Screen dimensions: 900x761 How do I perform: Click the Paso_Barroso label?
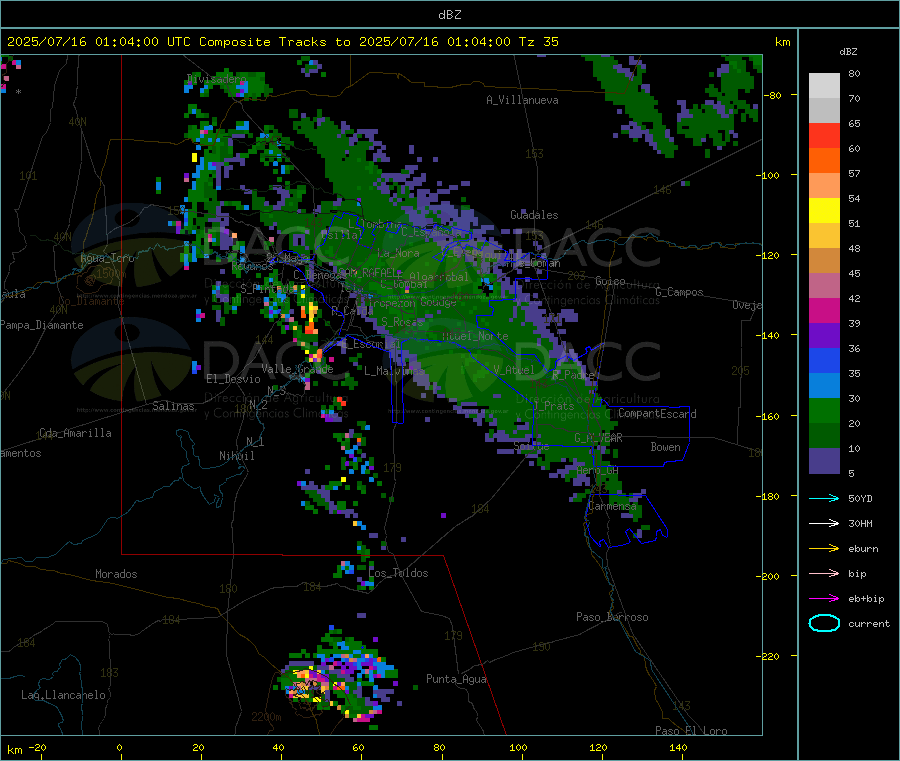click(x=612, y=617)
